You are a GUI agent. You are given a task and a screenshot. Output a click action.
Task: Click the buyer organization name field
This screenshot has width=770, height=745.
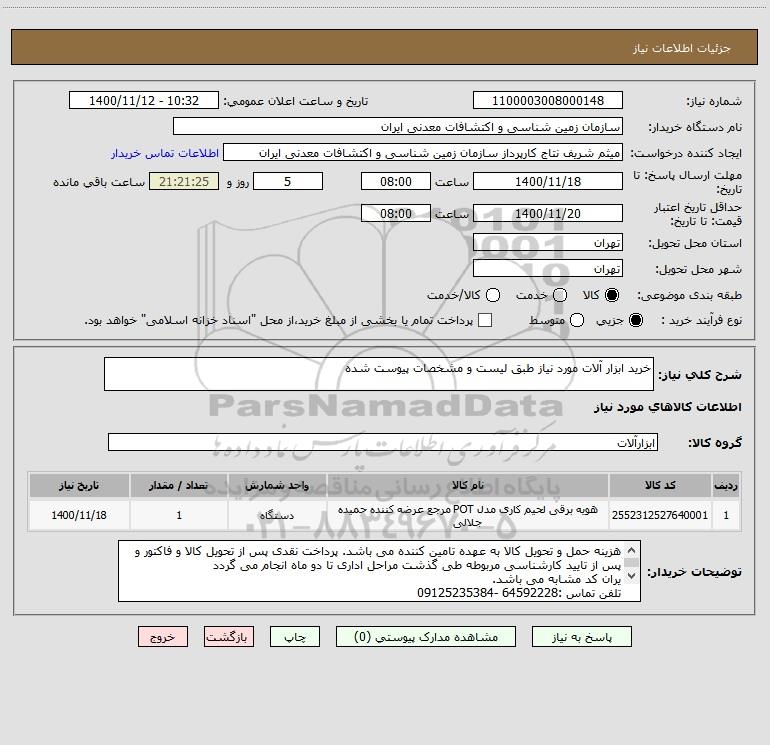[398, 127]
